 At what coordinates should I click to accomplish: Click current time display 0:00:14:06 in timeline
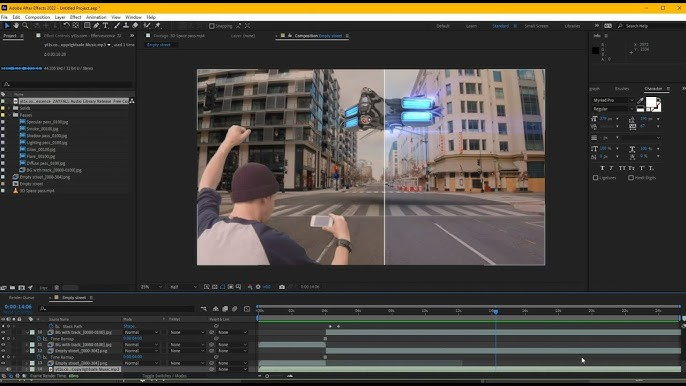coord(18,307)
